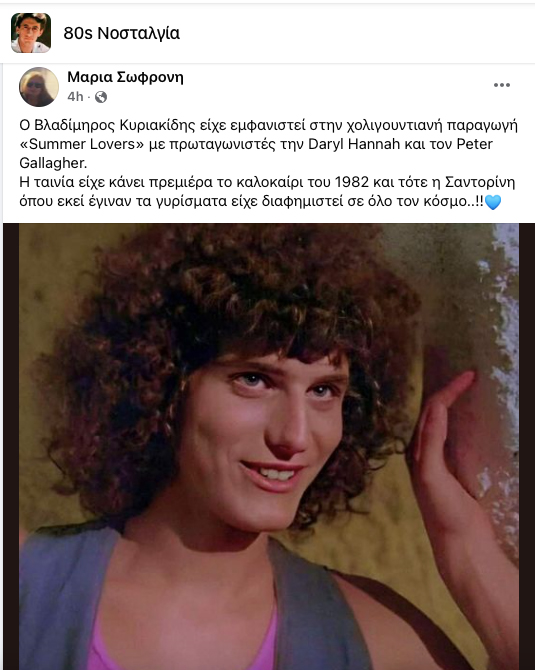Open the attached film still photo

point(269,447)
